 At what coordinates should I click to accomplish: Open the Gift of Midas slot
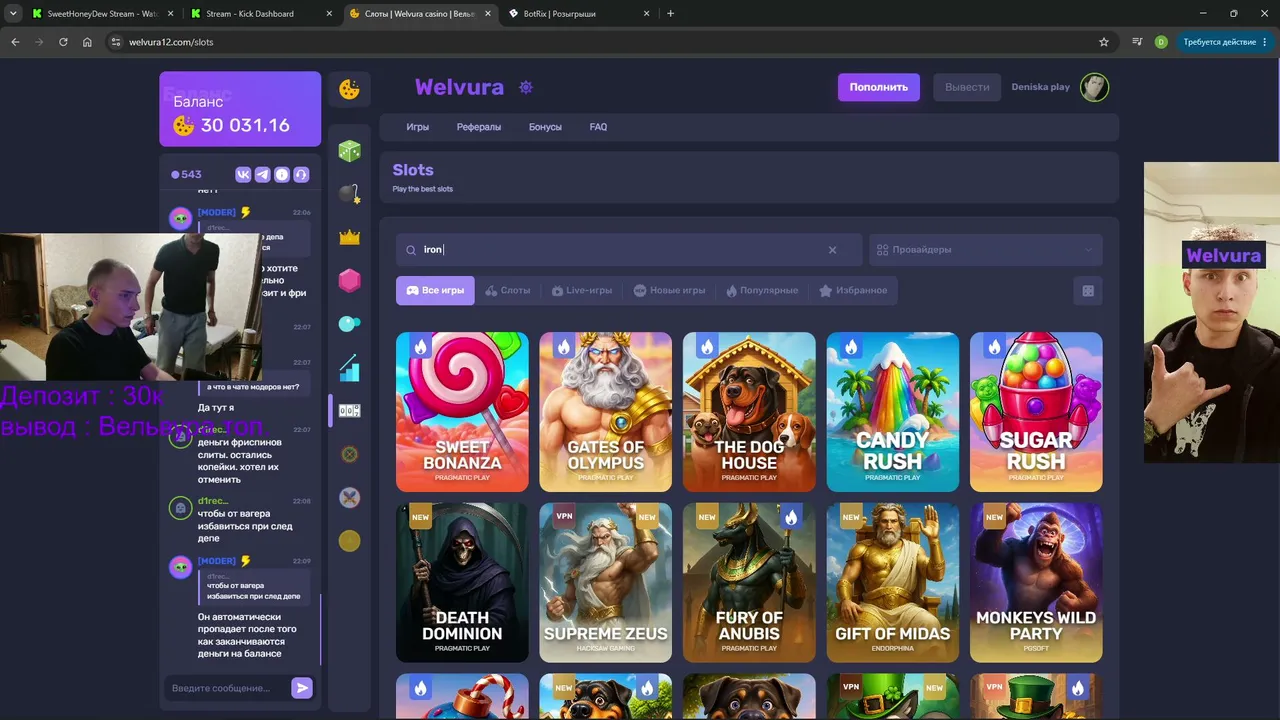(893, 582)
